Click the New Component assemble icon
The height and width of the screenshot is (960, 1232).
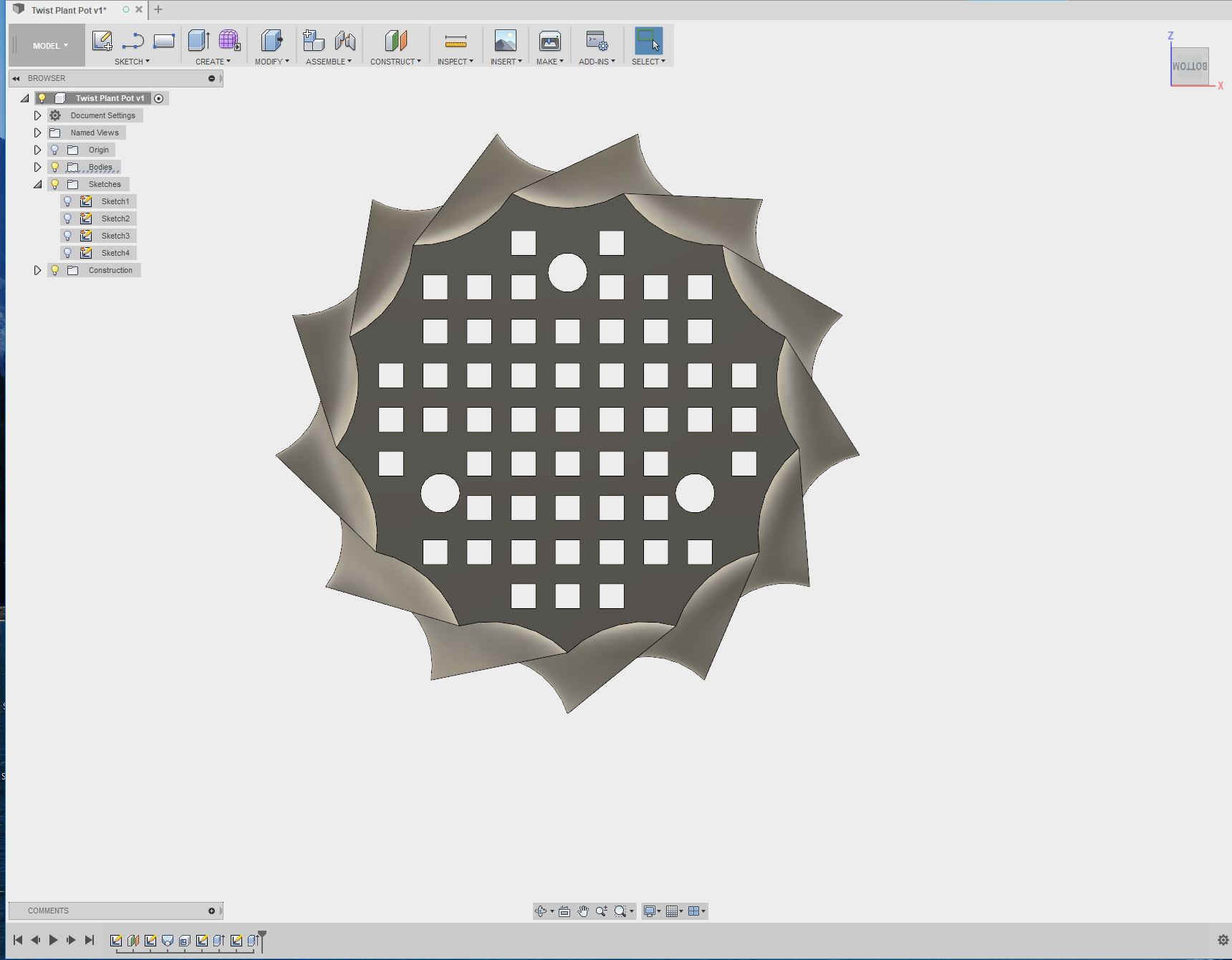tap(314, 41)
